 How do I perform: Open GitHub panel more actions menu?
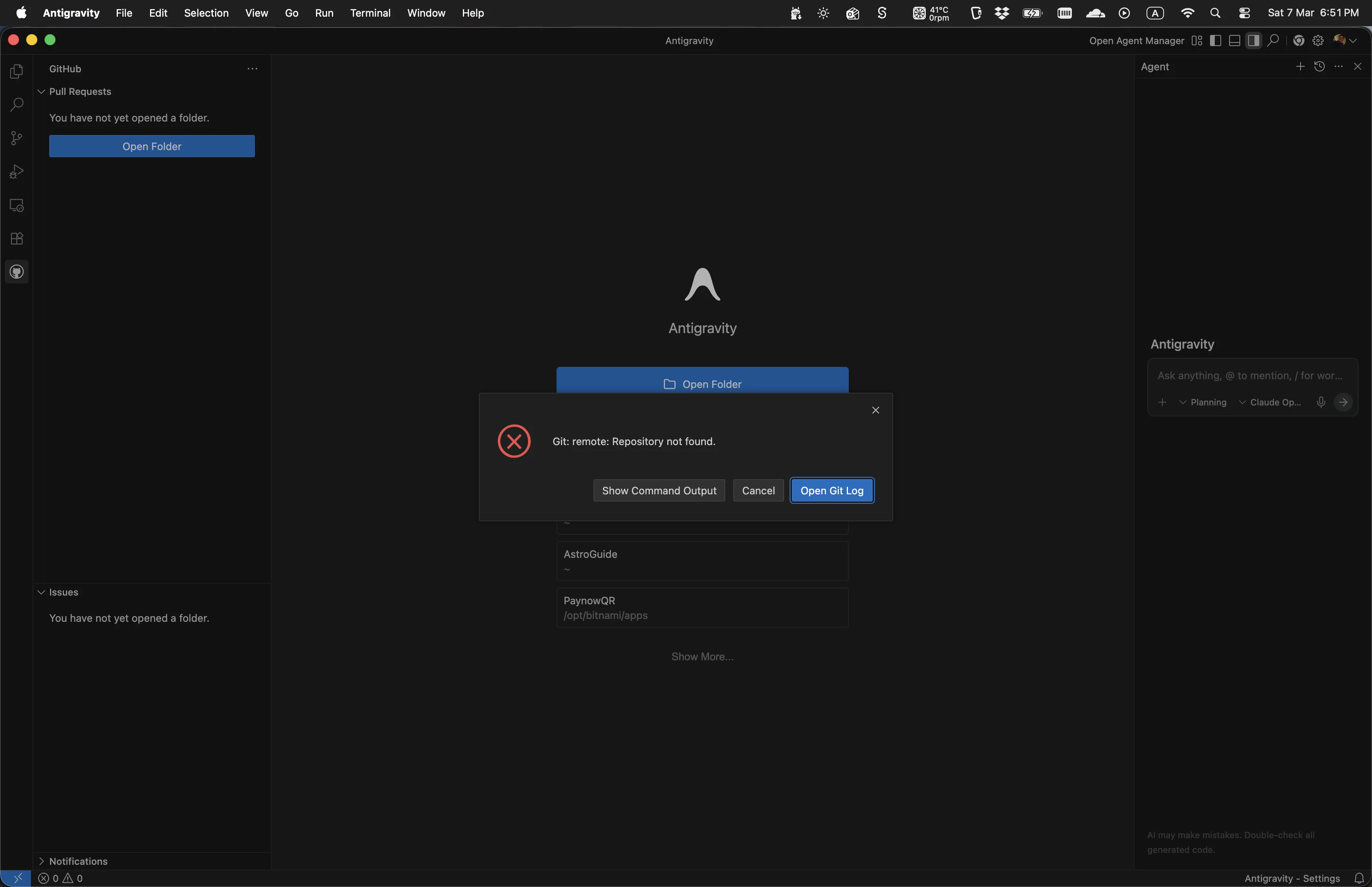coord(252,69)
